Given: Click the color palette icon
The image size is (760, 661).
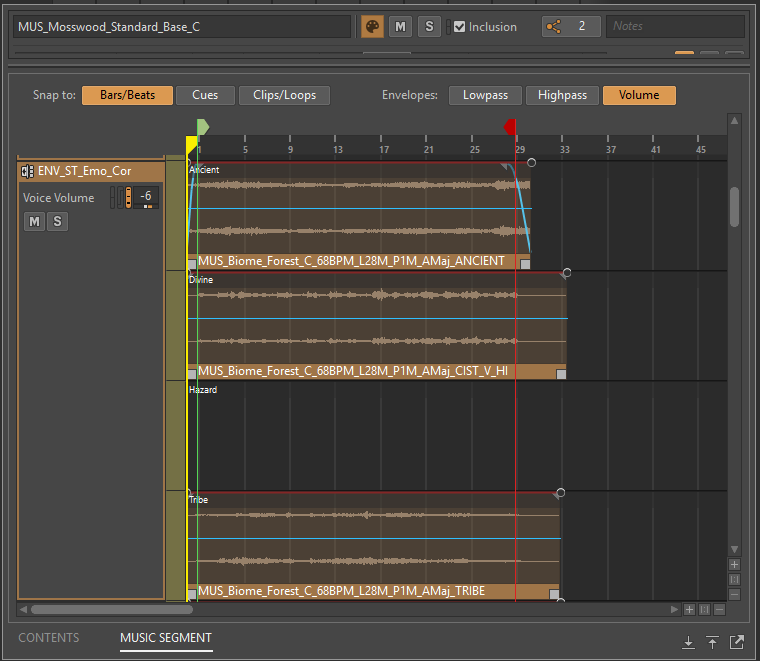Looking at the screenshot, I should pos(371,26).
